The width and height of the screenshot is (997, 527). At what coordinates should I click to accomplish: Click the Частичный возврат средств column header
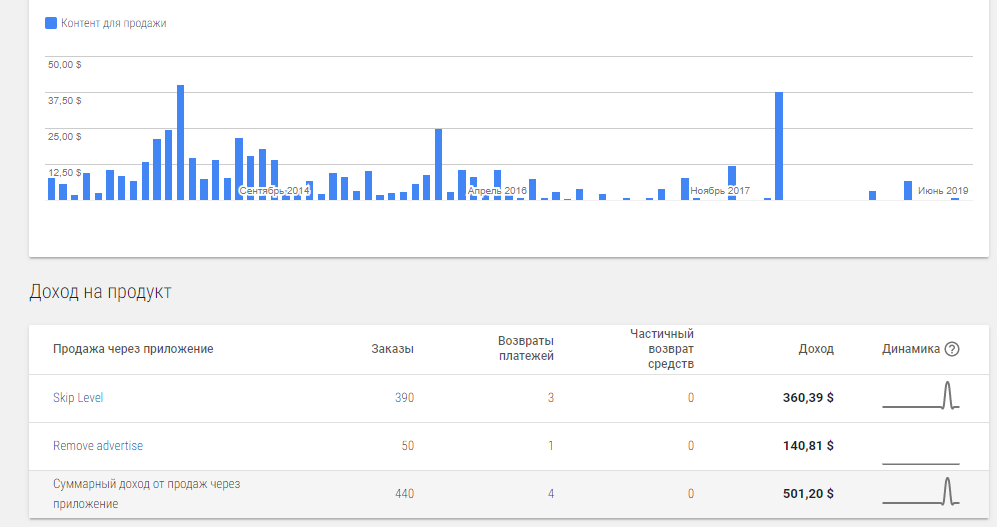[661, 349]
